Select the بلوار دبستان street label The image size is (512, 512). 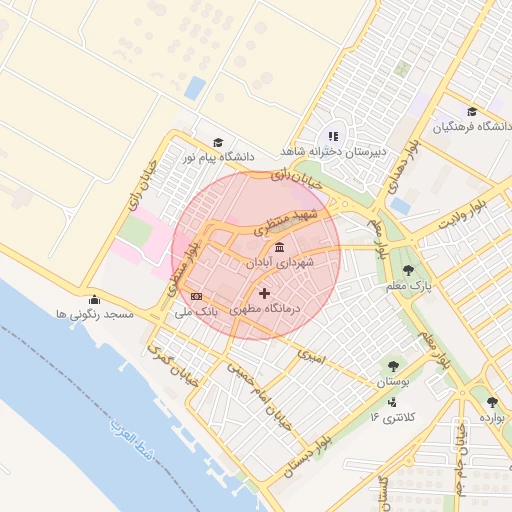coord(308,455)
